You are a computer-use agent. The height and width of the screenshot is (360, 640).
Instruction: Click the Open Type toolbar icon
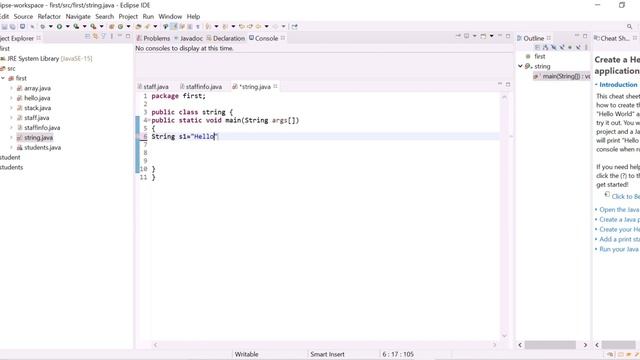pyautogui.click(x=138, y=27)
